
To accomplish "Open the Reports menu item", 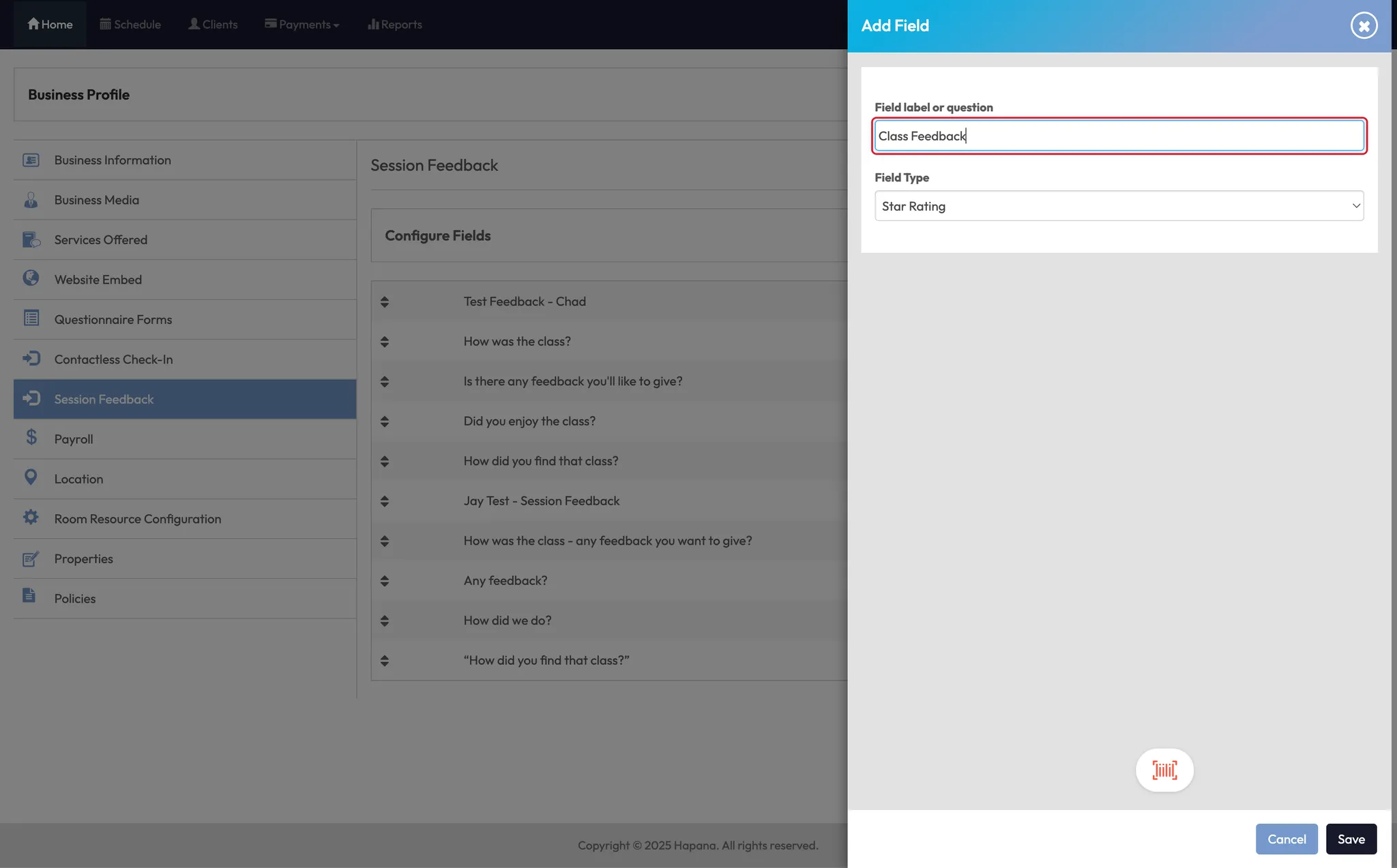I will pyautogui.click(x=394, y=25).
